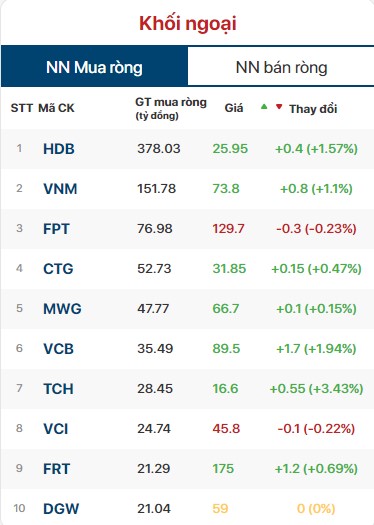Screen dimensions: 374x525
Task: Click the Mã CK column header
Action: click(x=56, y=108)
